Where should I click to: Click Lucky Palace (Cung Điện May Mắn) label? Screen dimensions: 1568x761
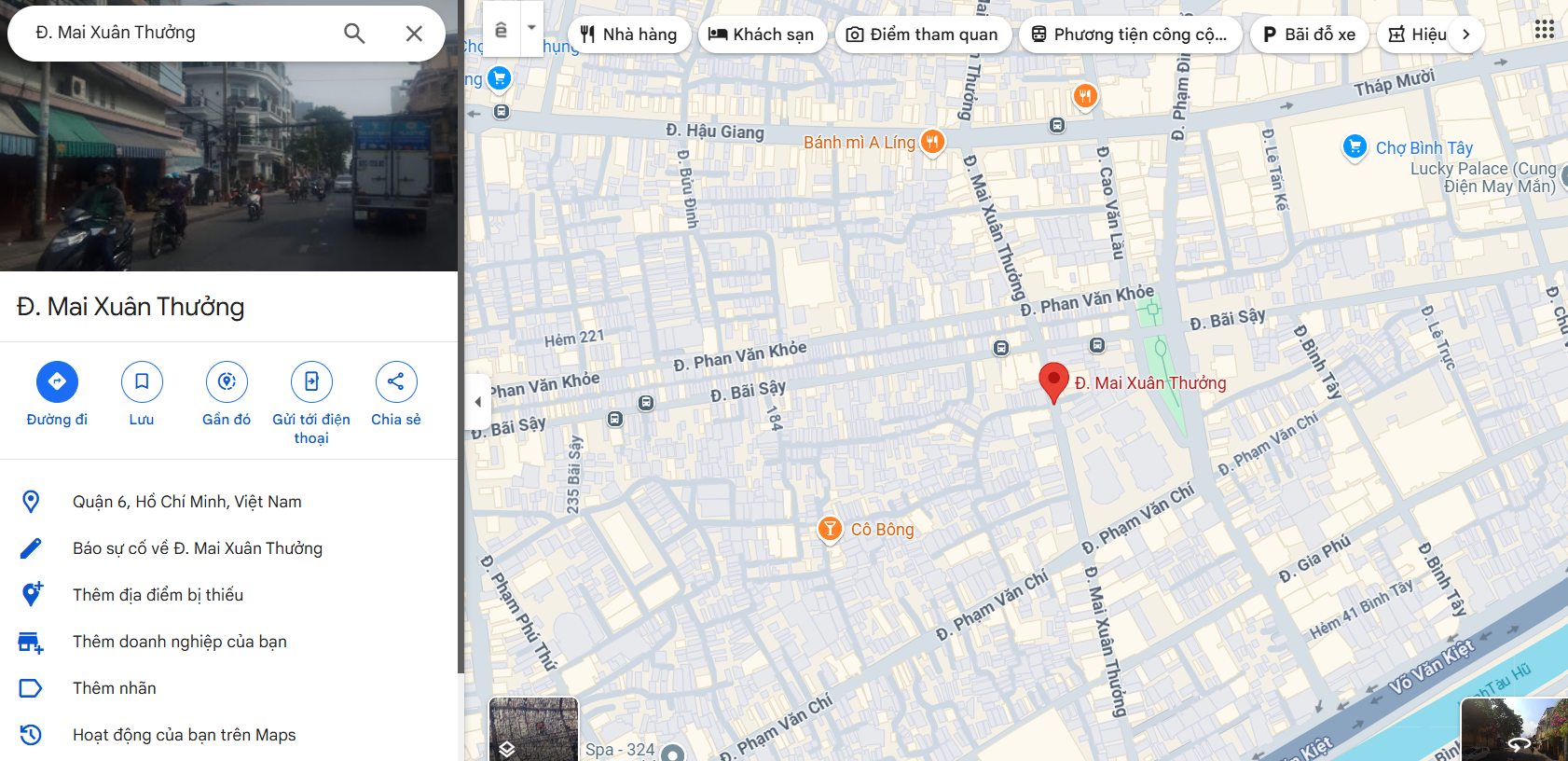point(1482,177)
